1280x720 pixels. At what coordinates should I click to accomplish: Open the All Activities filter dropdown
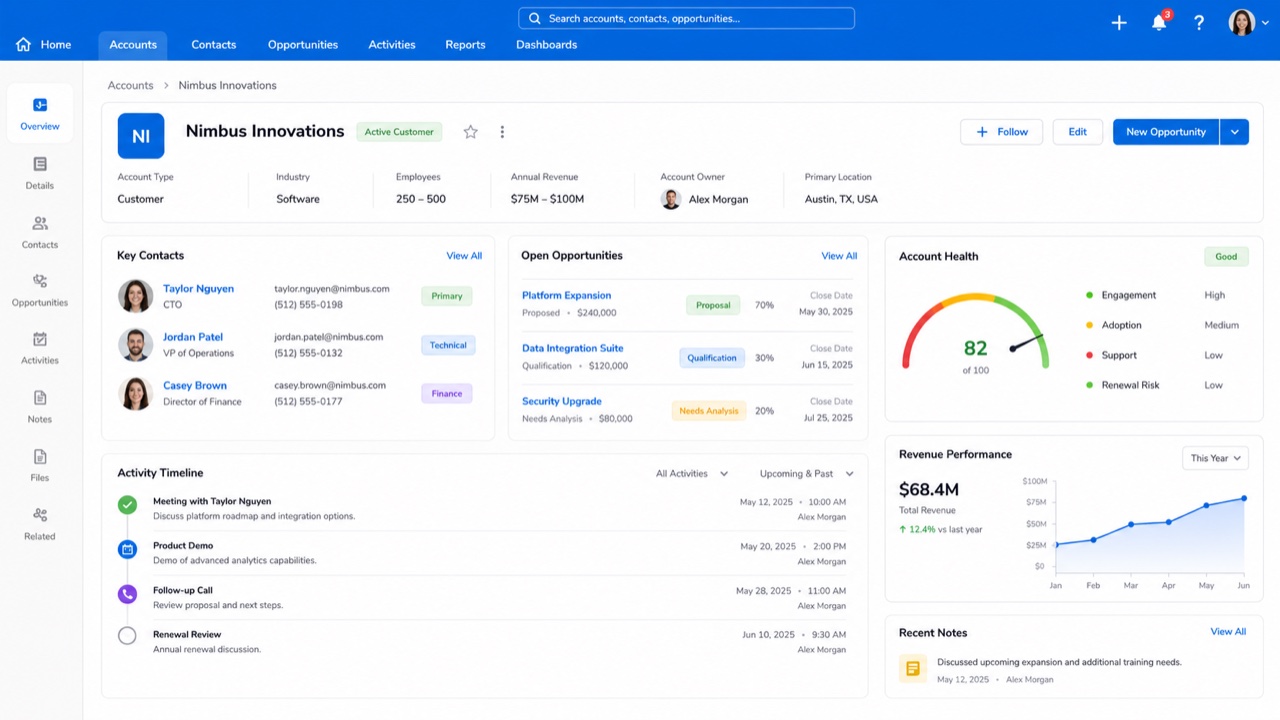pos(692,474)
